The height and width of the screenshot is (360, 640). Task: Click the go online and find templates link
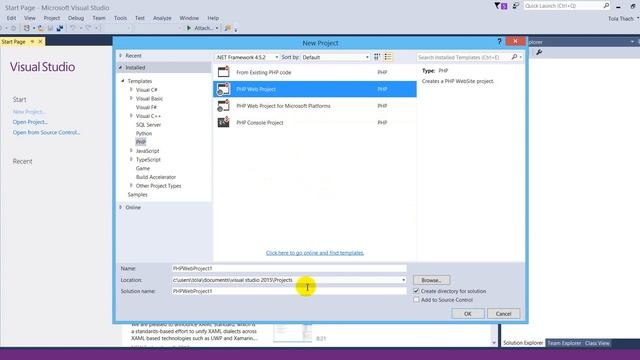pos(315,253)
